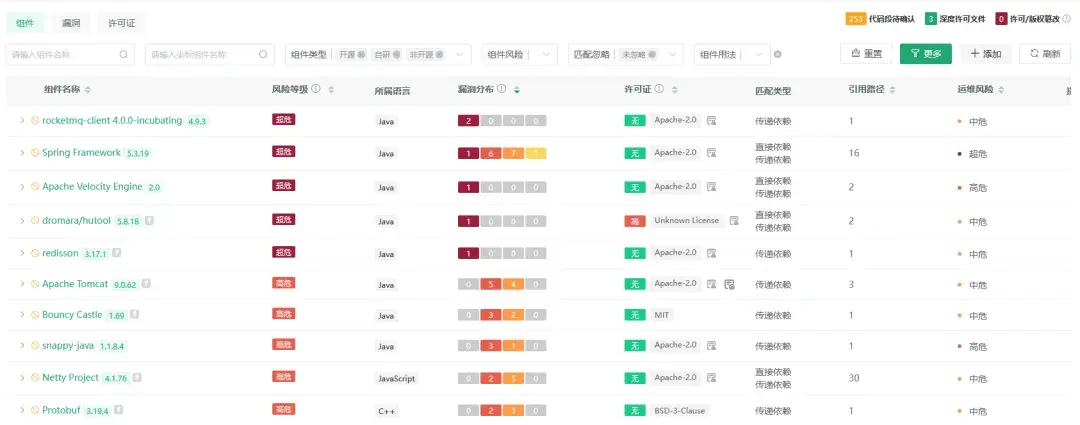Click the info icon next to 漏洞分布
This screenshot has height=425, width=1080.
tap(501, 89)
